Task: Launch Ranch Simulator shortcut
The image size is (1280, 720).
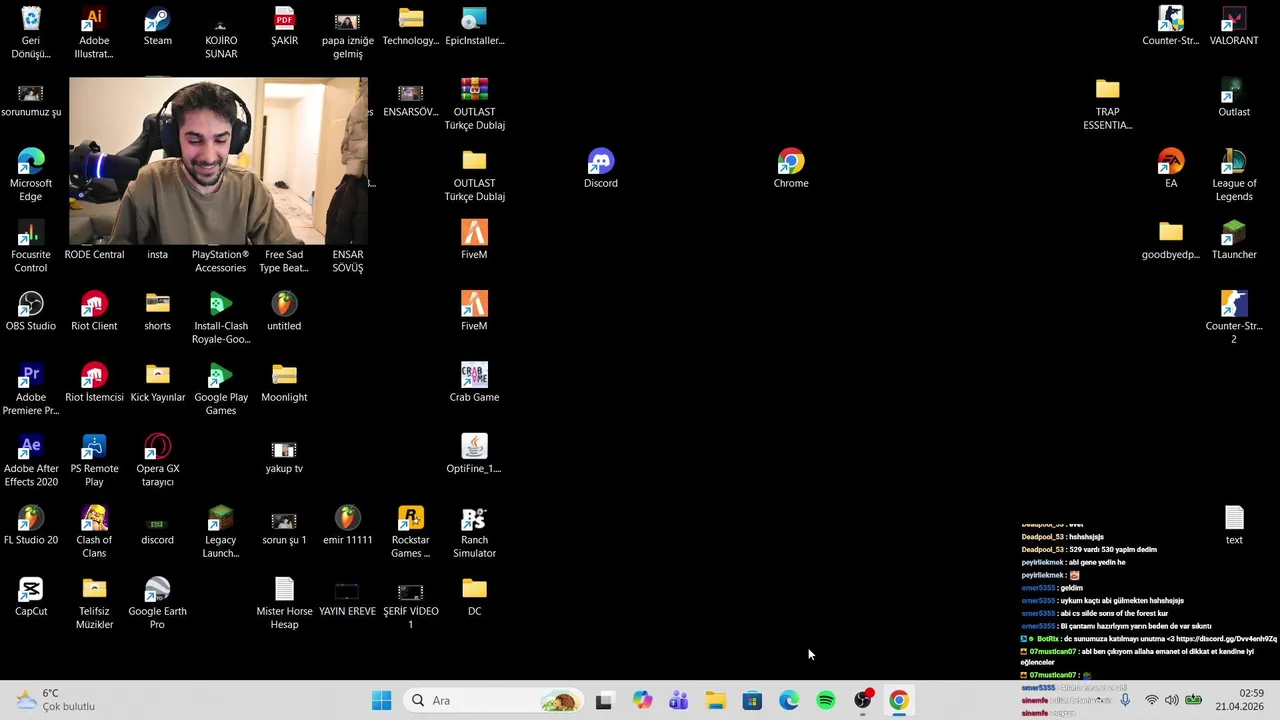Action: (x=474, y=532)
